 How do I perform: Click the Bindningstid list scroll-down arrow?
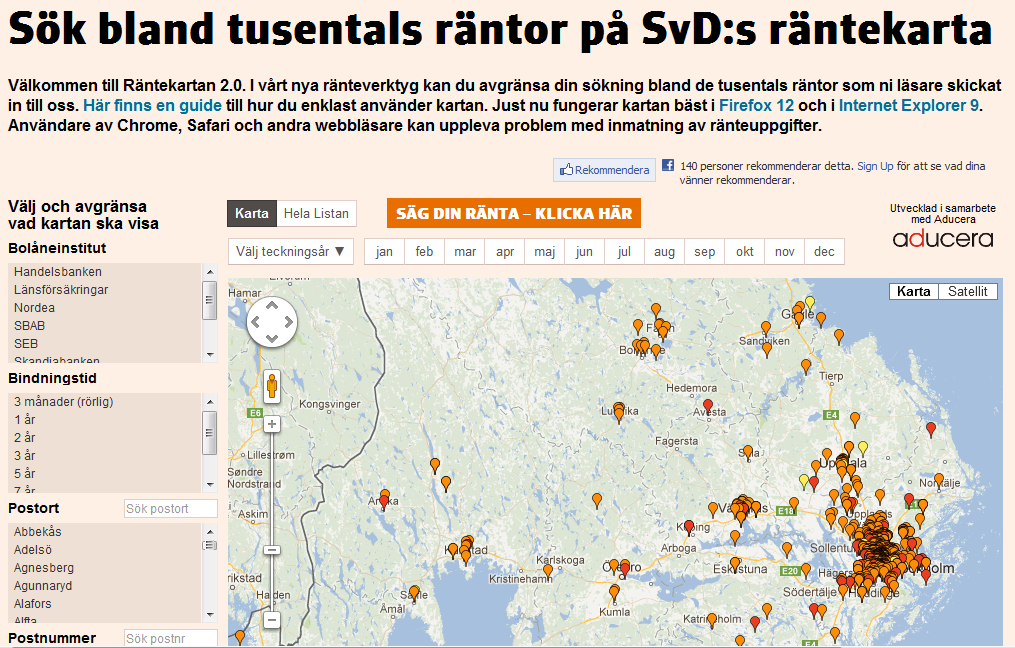[210, 484]
